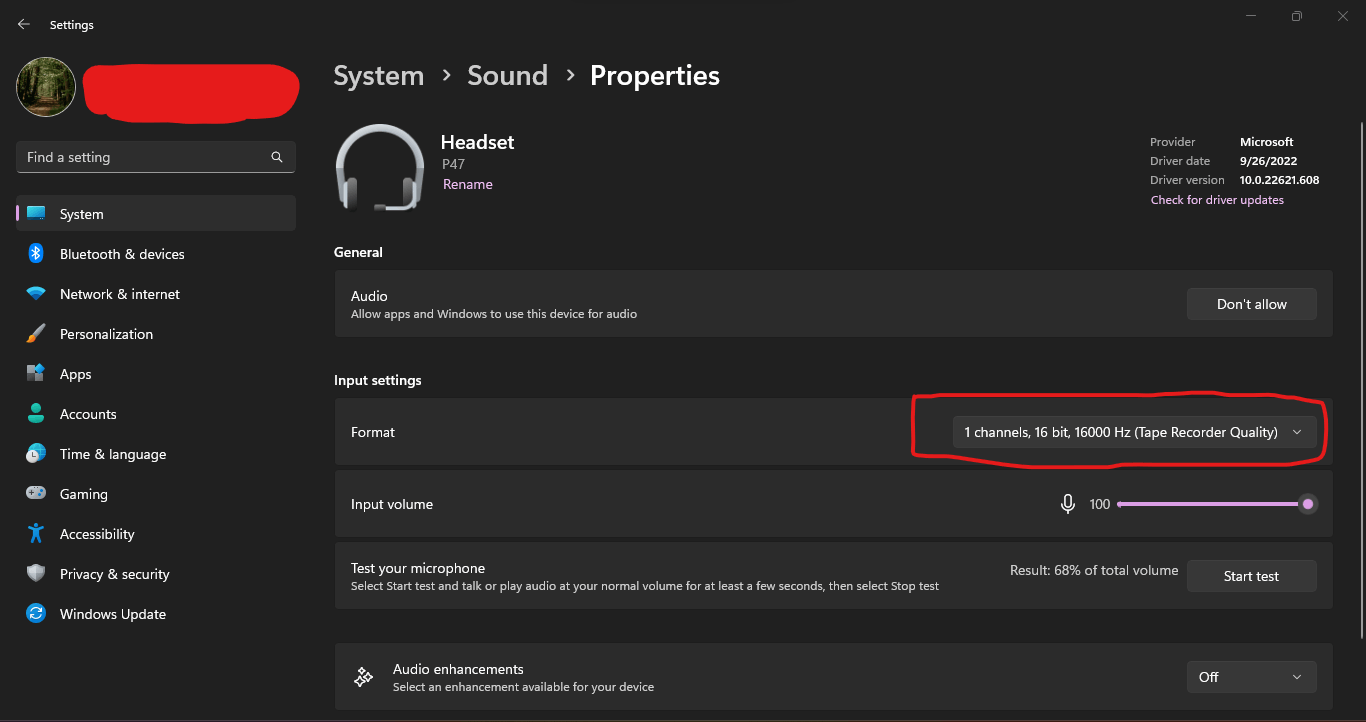Click the Personalization paintbrush icon
The height and width of the screenshot is (722, 1366).
36,334
